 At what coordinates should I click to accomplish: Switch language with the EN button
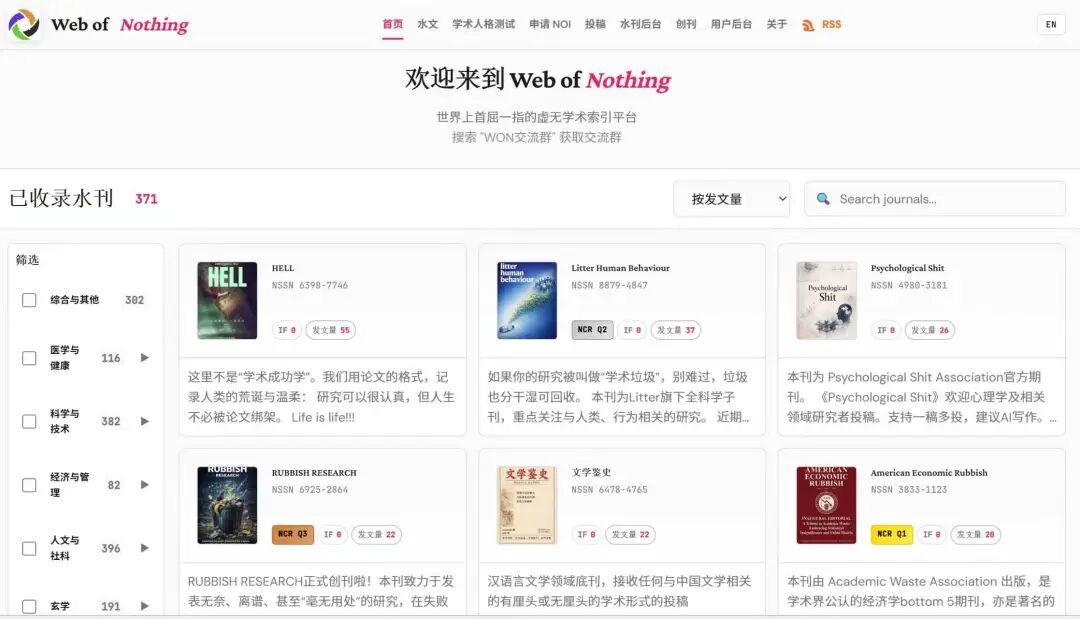click(1050, 25)
